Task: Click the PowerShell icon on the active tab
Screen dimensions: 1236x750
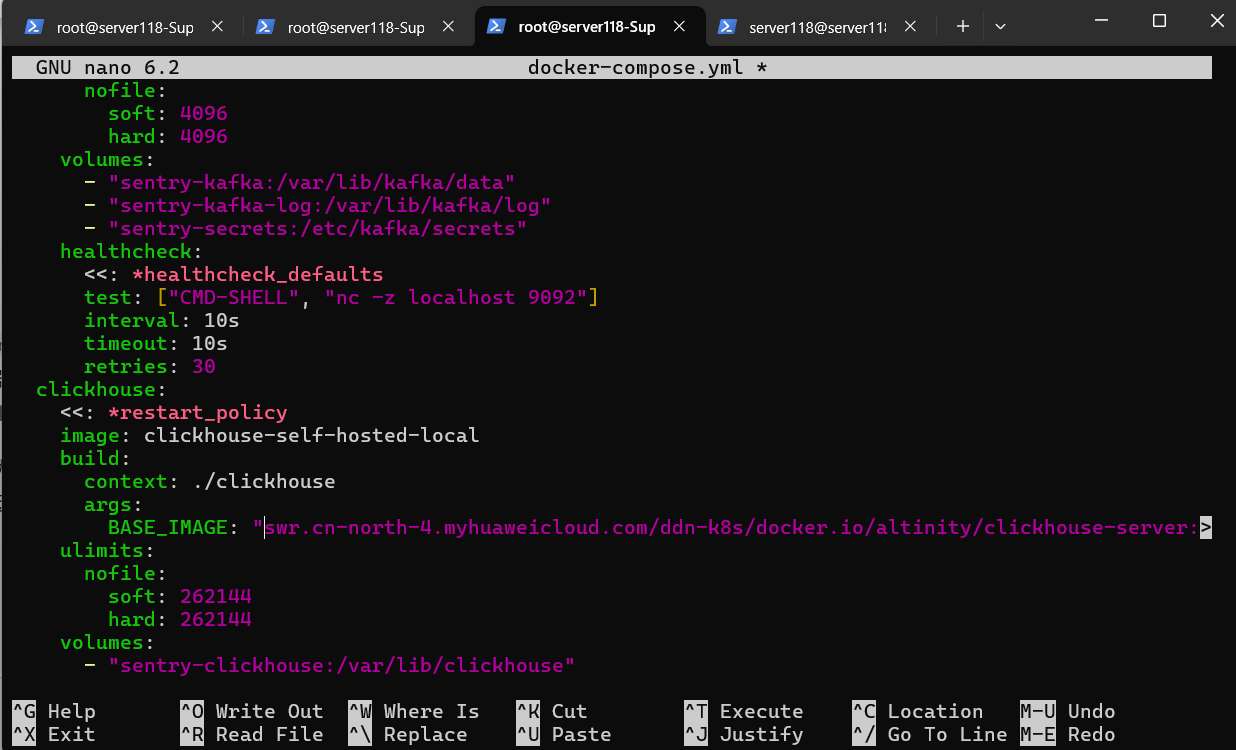Action: tap(496, 27)
